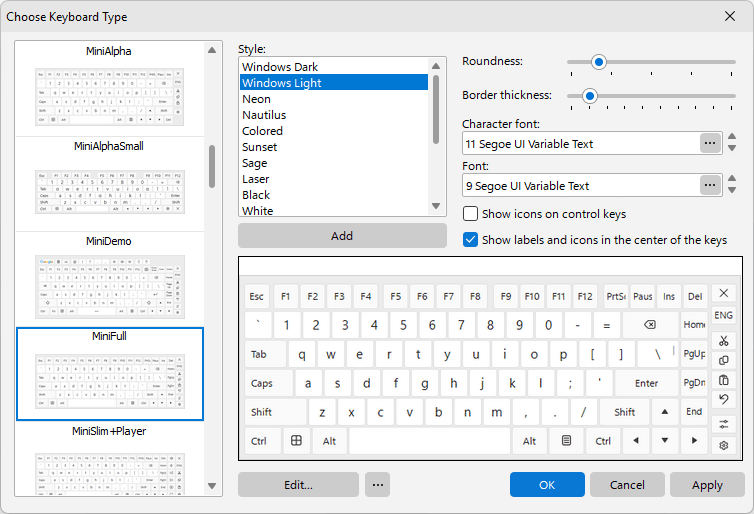Viewport: 754px width, 514px height.
Task: Click the Edit... button
Action: (298, 485)
